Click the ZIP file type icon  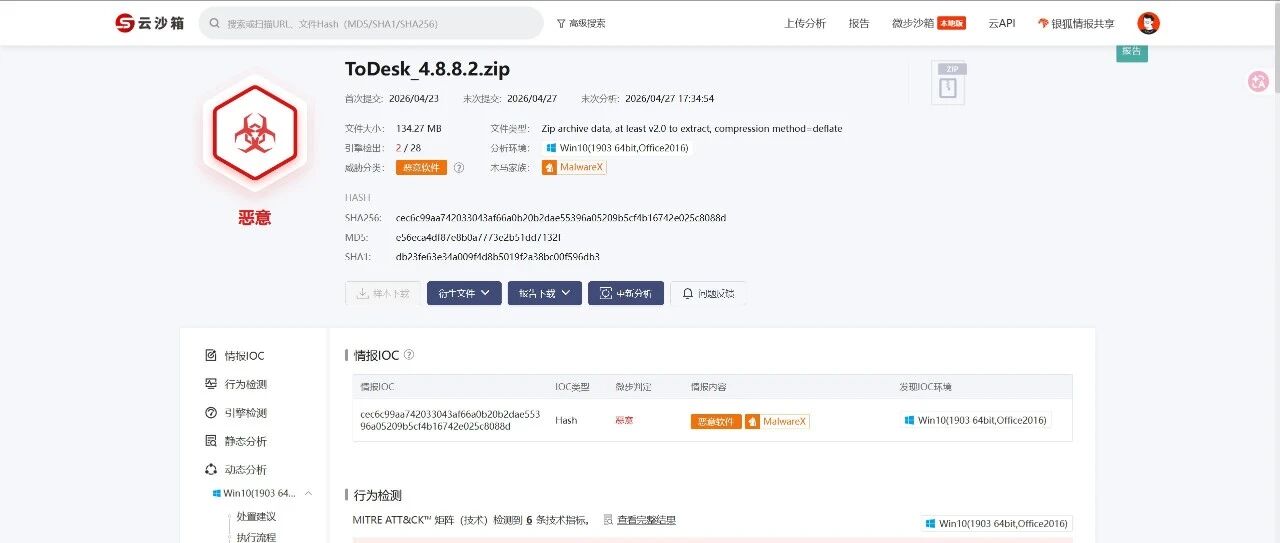(x=949, y=83)
